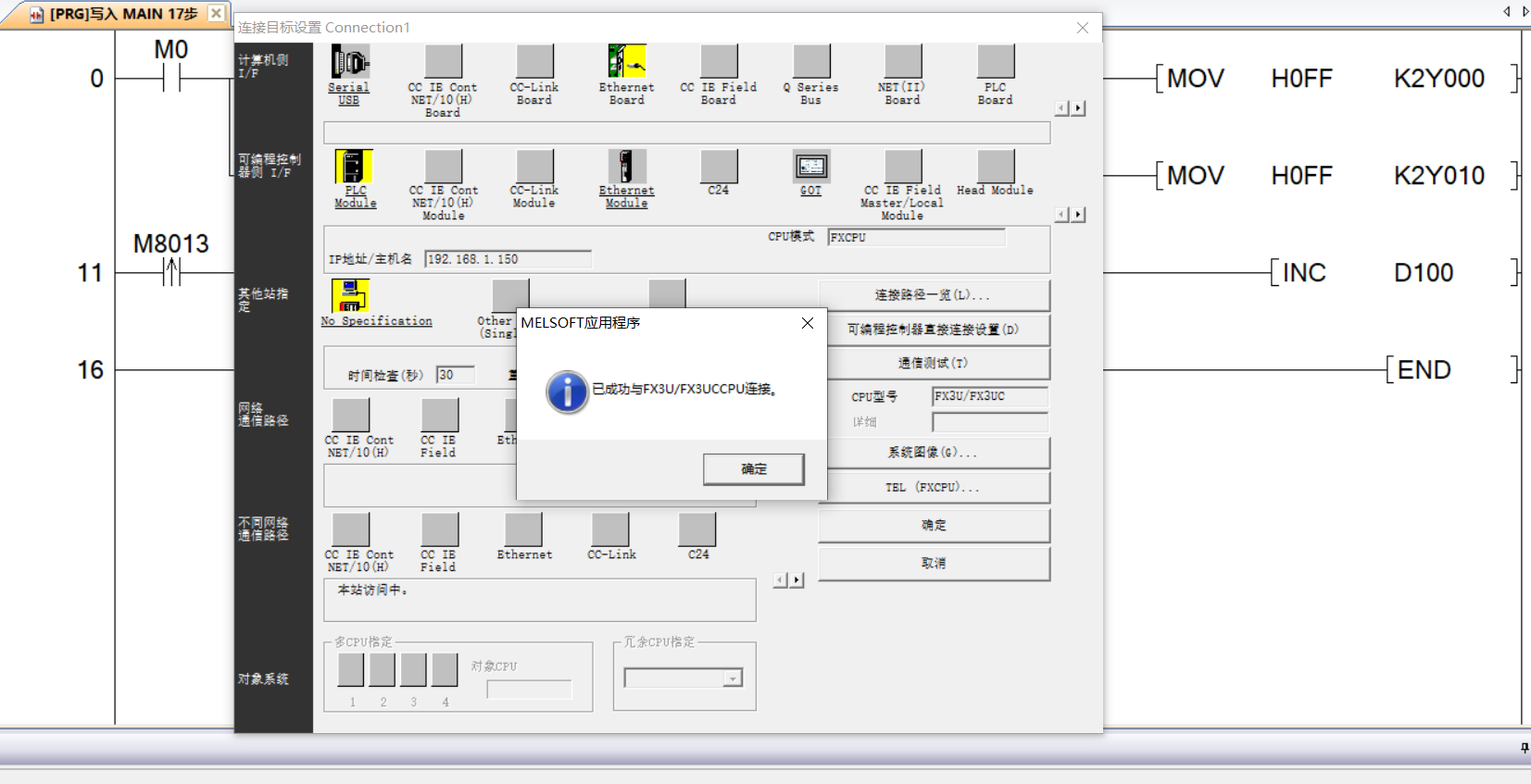Click the No Specification station icon
This screenshot has height=784, width=1531.
[351, 296]
